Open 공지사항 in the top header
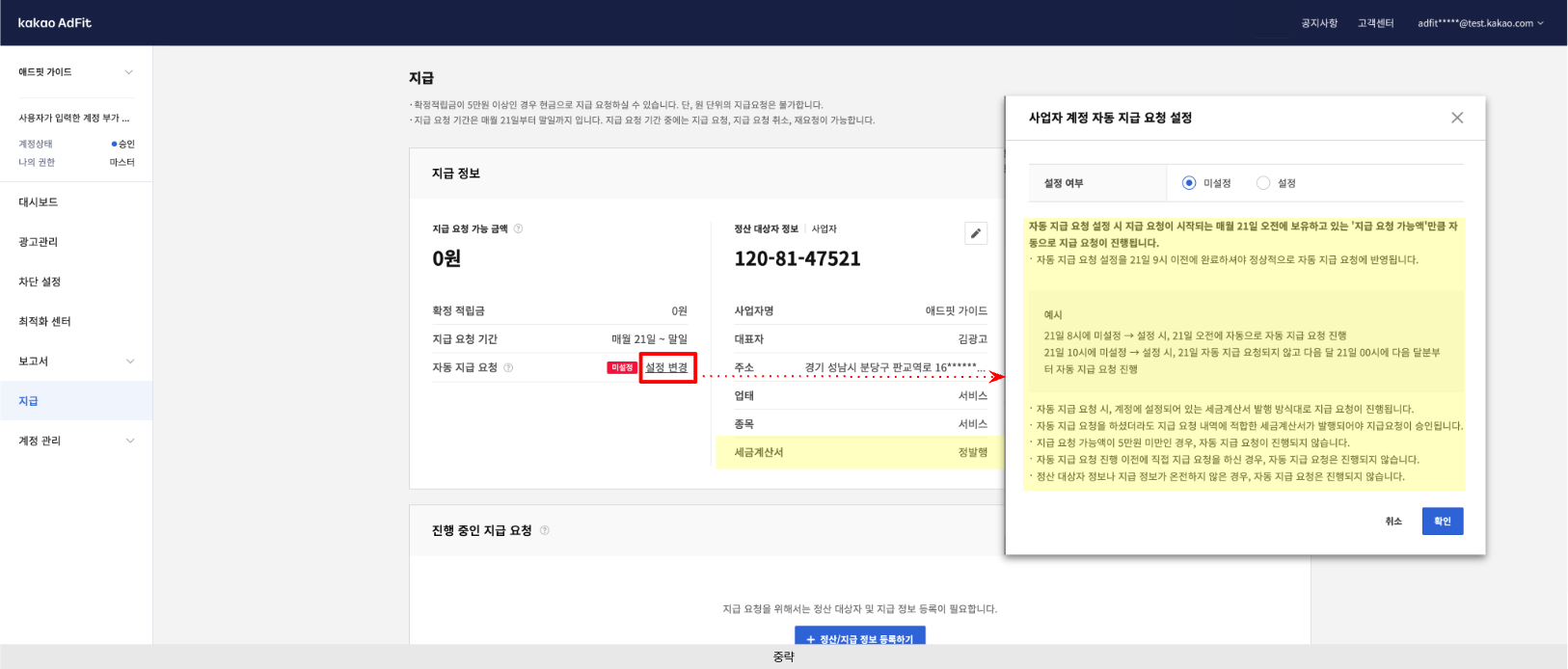1568x669 pixels. tap(1319, 23)
